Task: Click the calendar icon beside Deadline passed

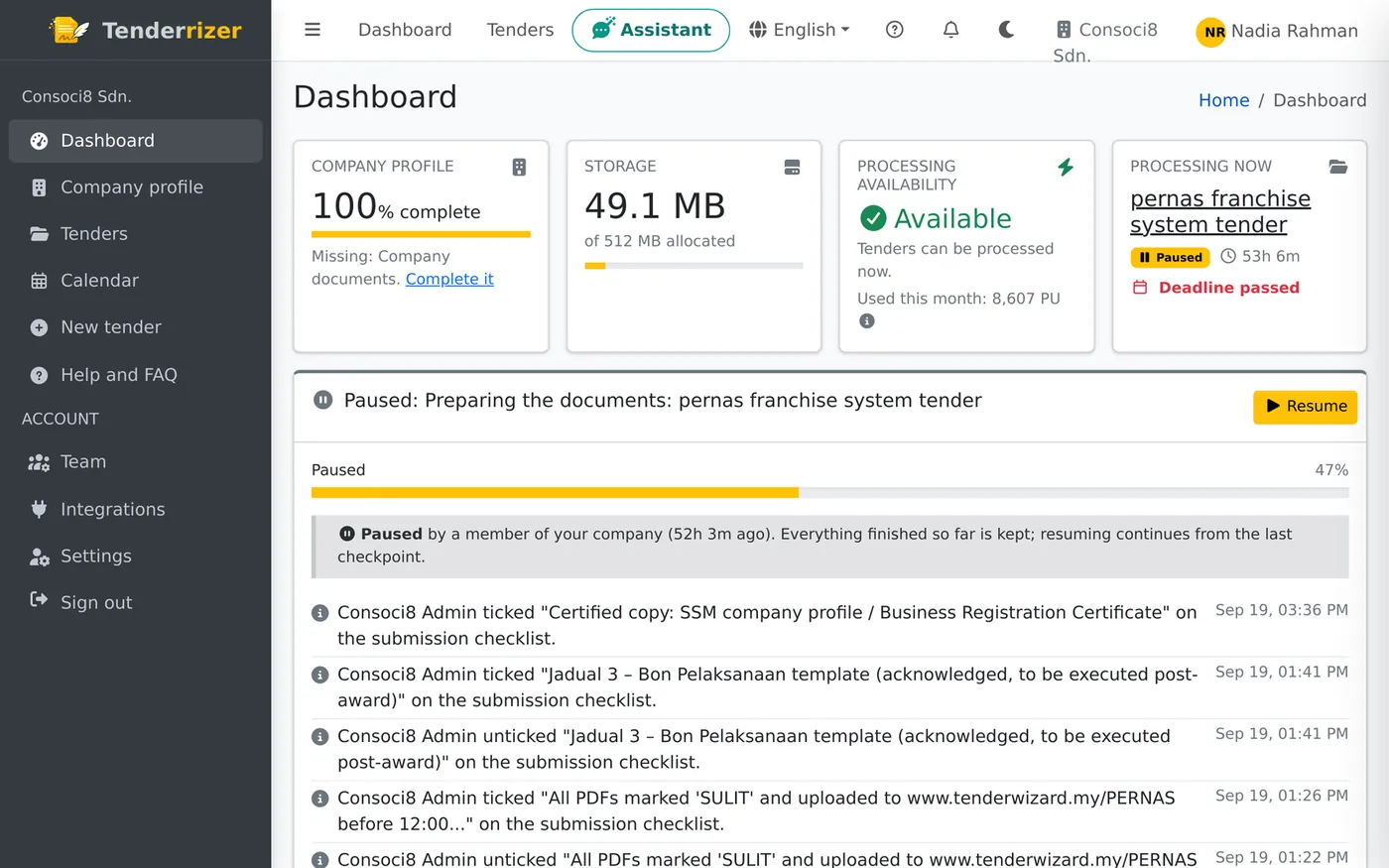Action: coord(1140,288)
